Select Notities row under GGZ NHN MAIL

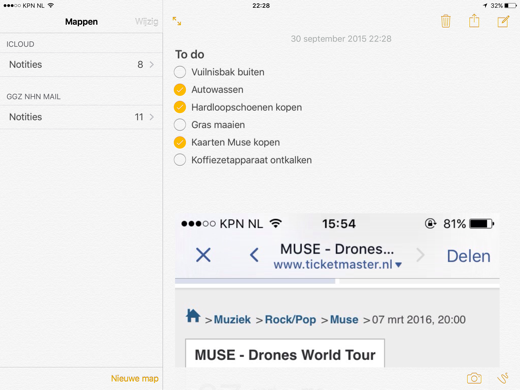81,117
